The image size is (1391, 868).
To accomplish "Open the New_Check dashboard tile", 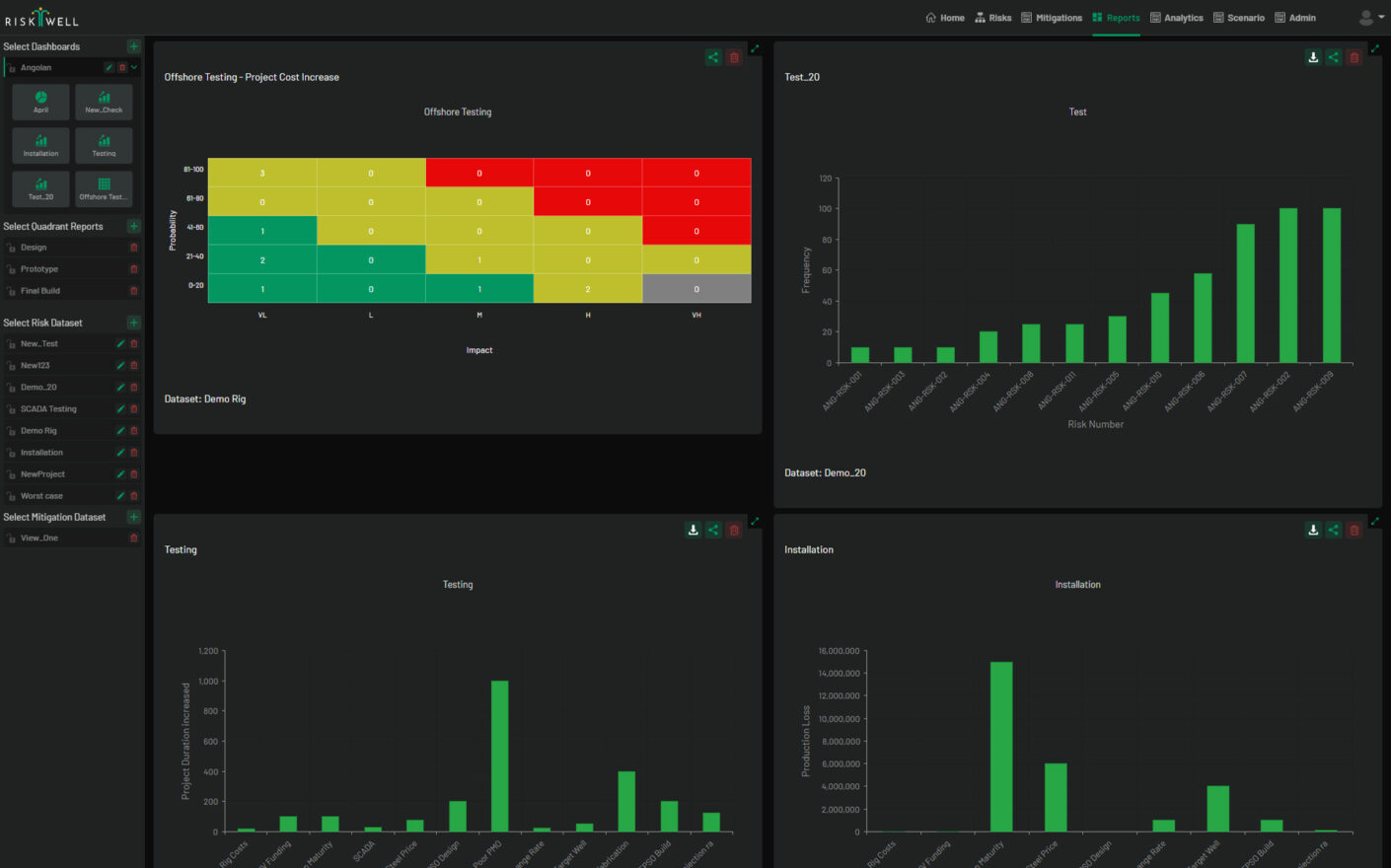I will 104,103.
